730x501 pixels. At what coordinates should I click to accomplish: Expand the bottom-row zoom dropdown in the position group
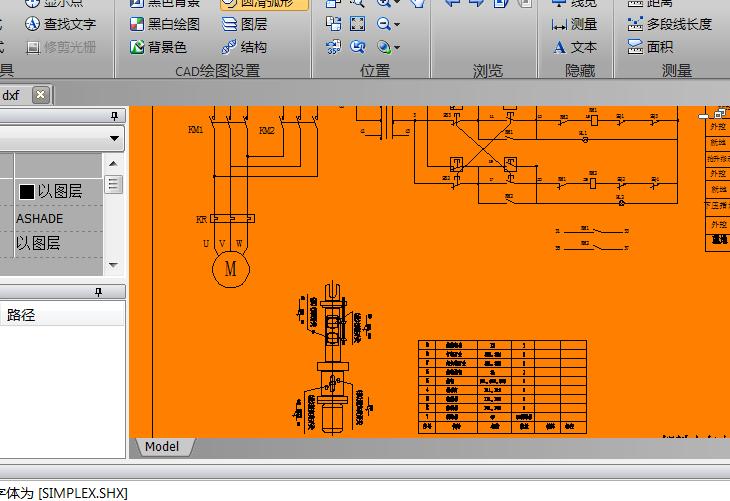(x=397, y=48)
